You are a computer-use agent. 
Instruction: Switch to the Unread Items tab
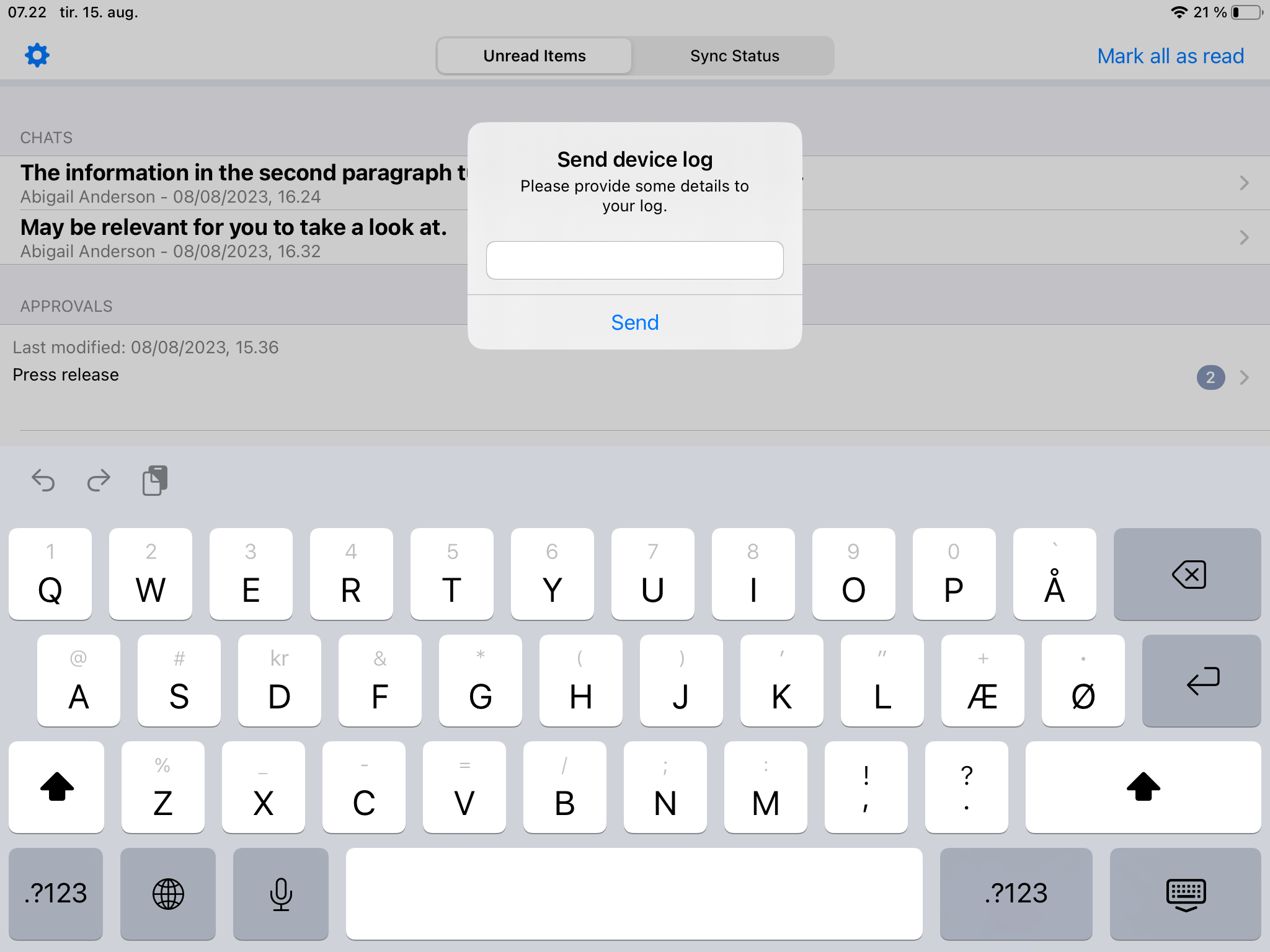coord(534,56)
